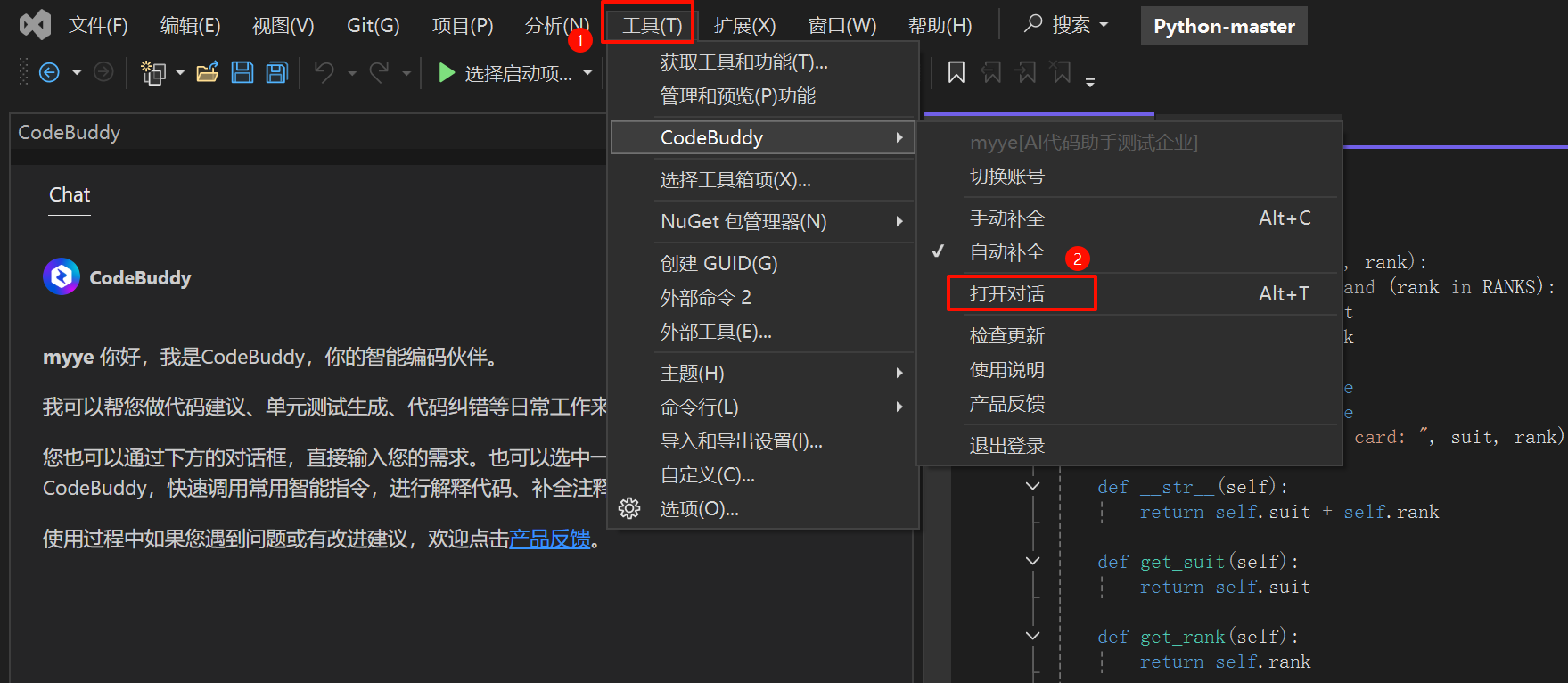Open the 视图(V) menu
1568x683 pixels.
click(283, 25)
